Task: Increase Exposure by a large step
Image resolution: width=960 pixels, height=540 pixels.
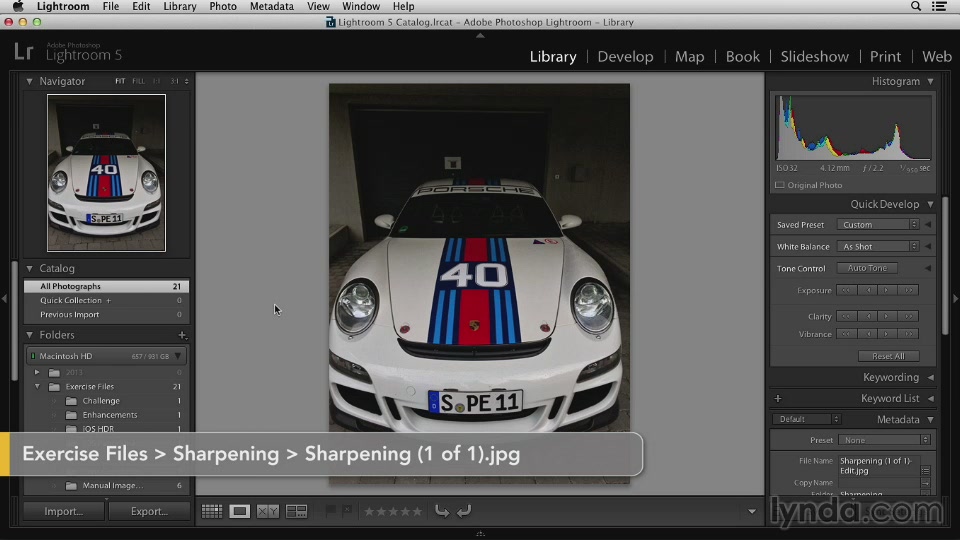Action: click(909, 290)
